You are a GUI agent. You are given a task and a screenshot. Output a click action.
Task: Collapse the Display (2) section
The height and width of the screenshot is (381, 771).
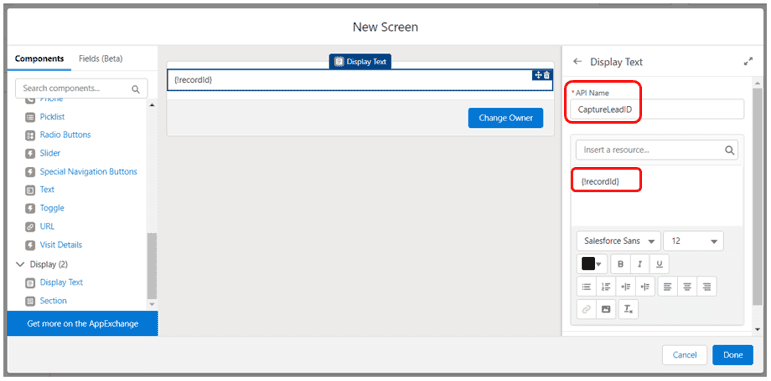pyautogui.click(x=20, y=264)
